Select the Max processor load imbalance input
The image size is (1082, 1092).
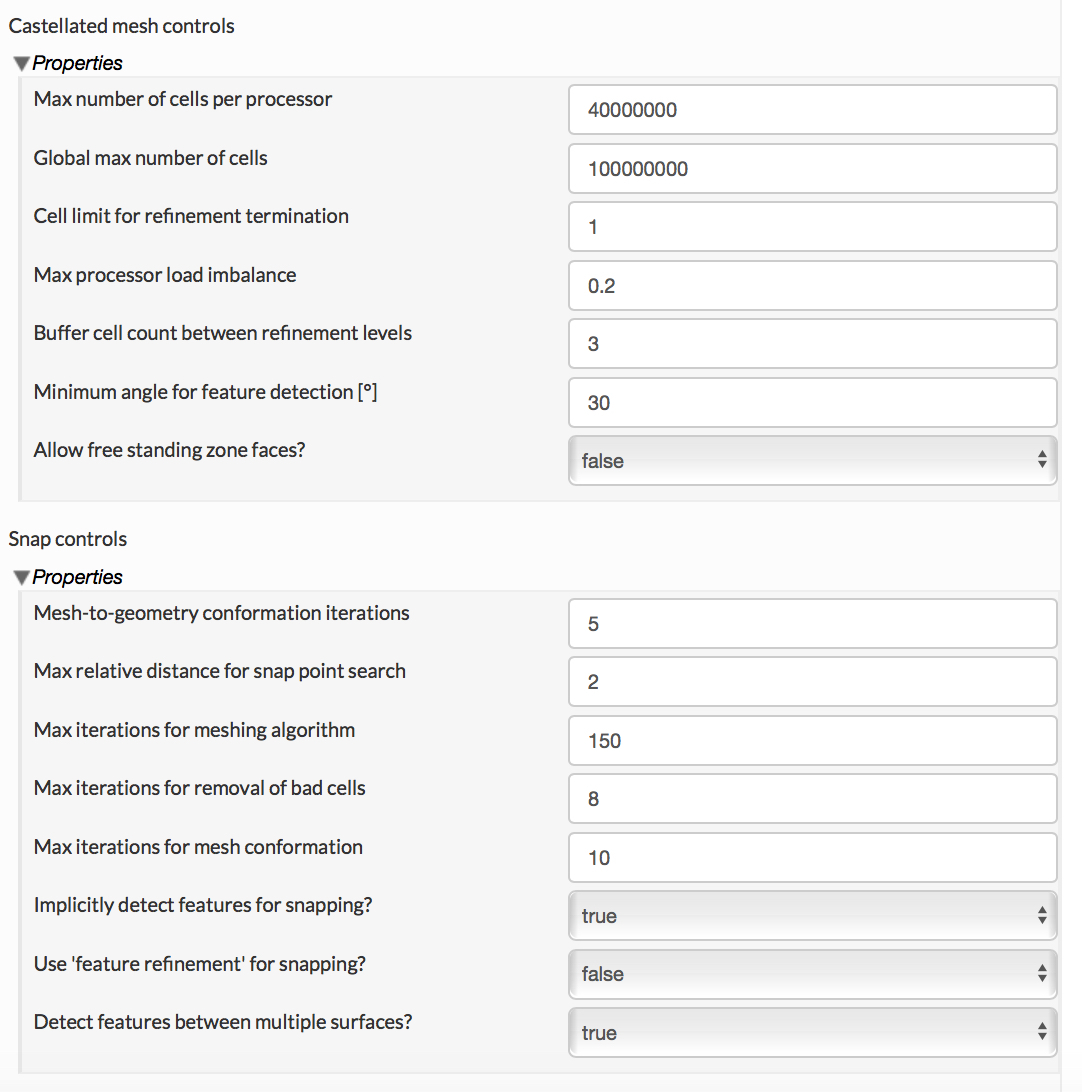tap(812, 286)
